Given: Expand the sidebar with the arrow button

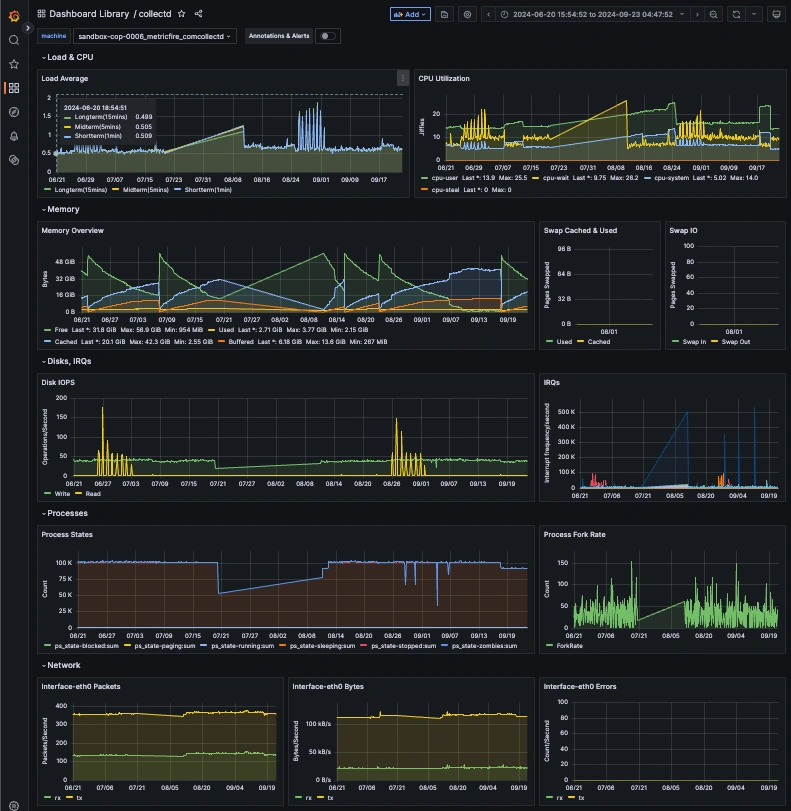Looking at the screenshot, I should (28, 28).
